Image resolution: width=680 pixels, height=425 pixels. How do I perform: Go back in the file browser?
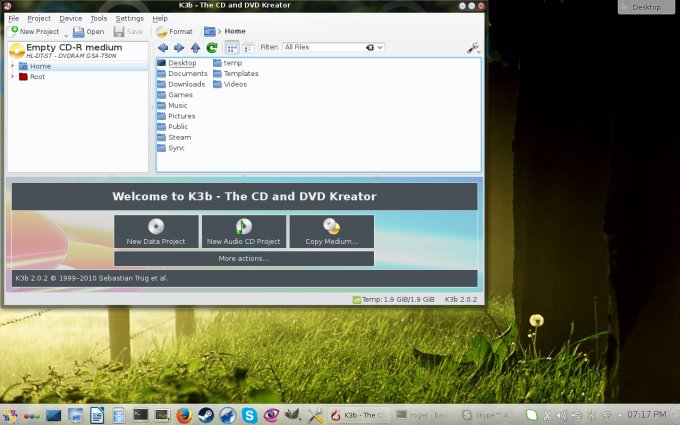tap(163, 47)
